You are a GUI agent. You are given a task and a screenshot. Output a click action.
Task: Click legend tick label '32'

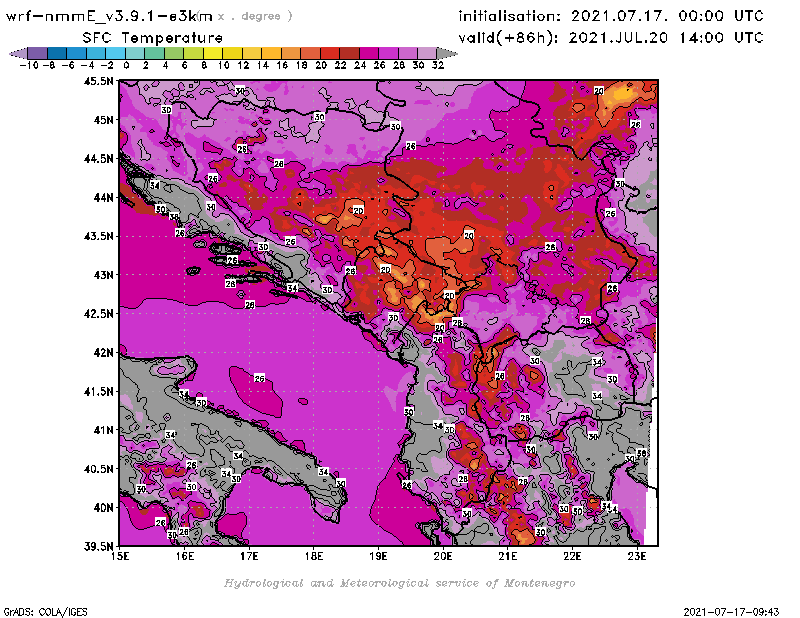click(x=438, y=65)
